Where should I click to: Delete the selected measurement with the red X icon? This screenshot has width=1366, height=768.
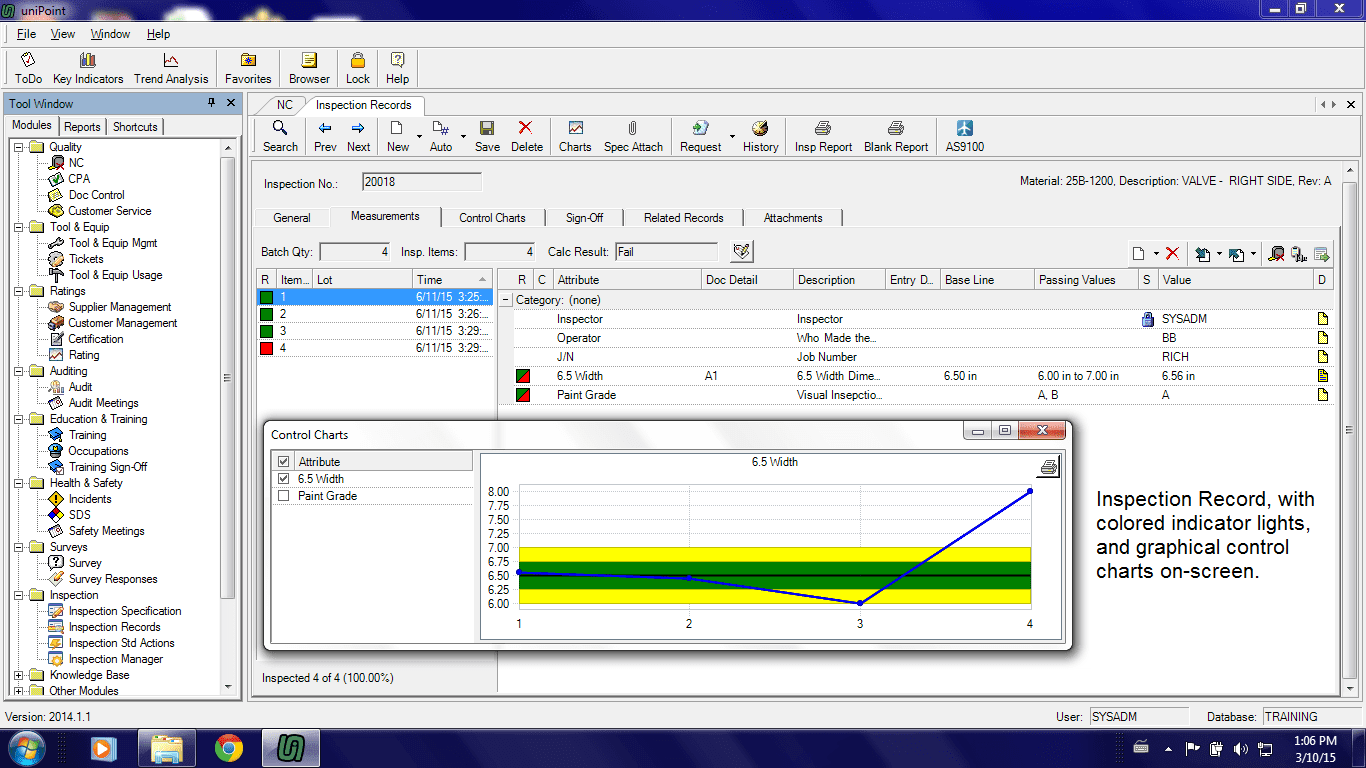pos(525,136)
